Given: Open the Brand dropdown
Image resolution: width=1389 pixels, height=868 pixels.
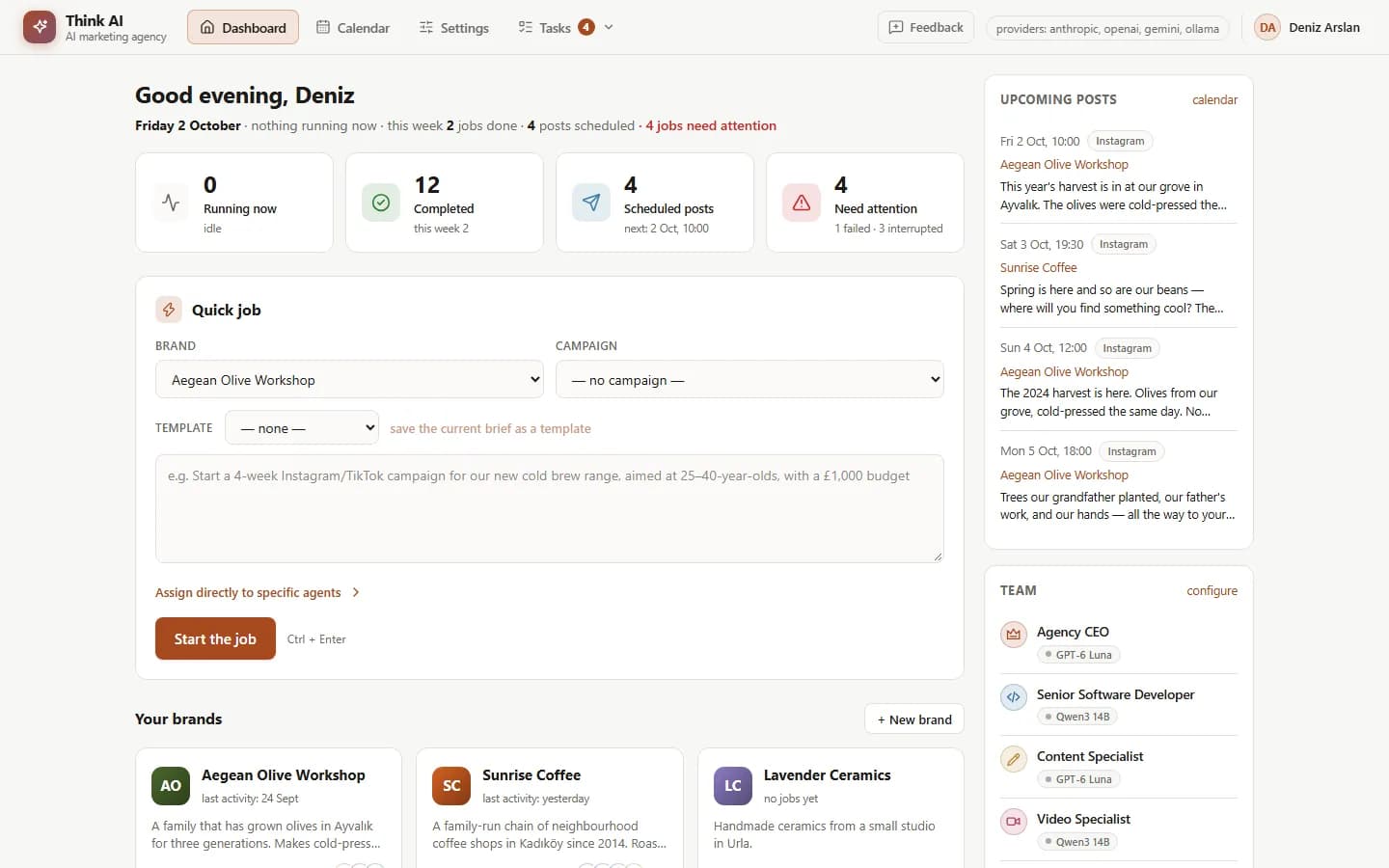Looking at the screenshot, I should point(349,379).
